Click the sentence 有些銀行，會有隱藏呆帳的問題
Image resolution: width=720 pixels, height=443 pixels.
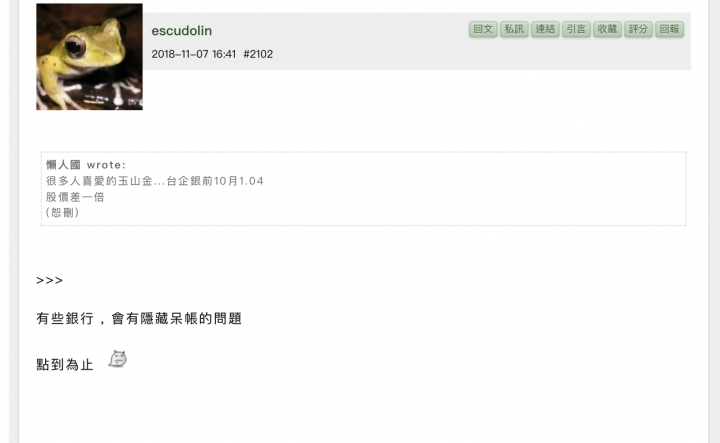[x=139, y=319]
